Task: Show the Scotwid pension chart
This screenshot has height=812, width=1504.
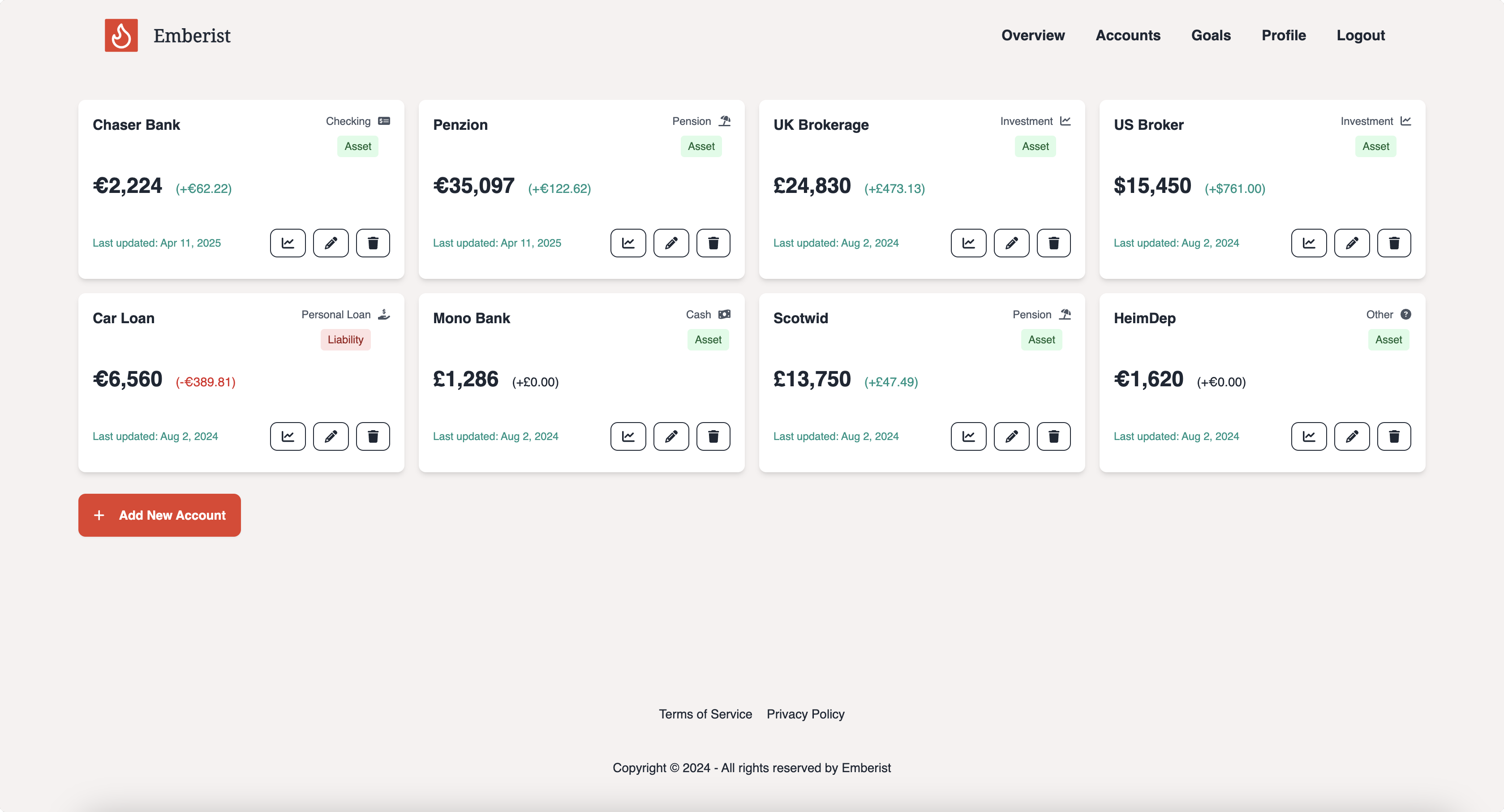Action: [x=969, y=436]
